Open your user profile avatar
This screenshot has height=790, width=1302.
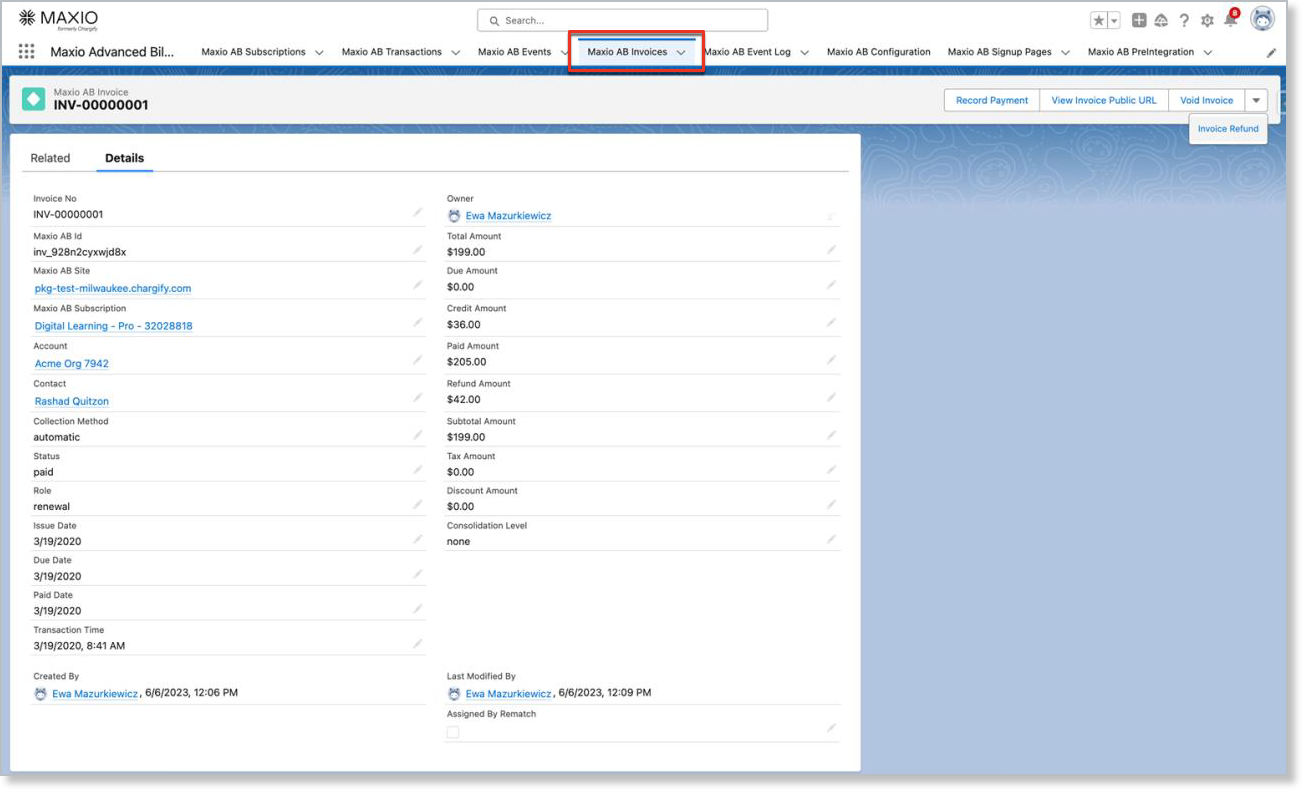point(1262,19)
